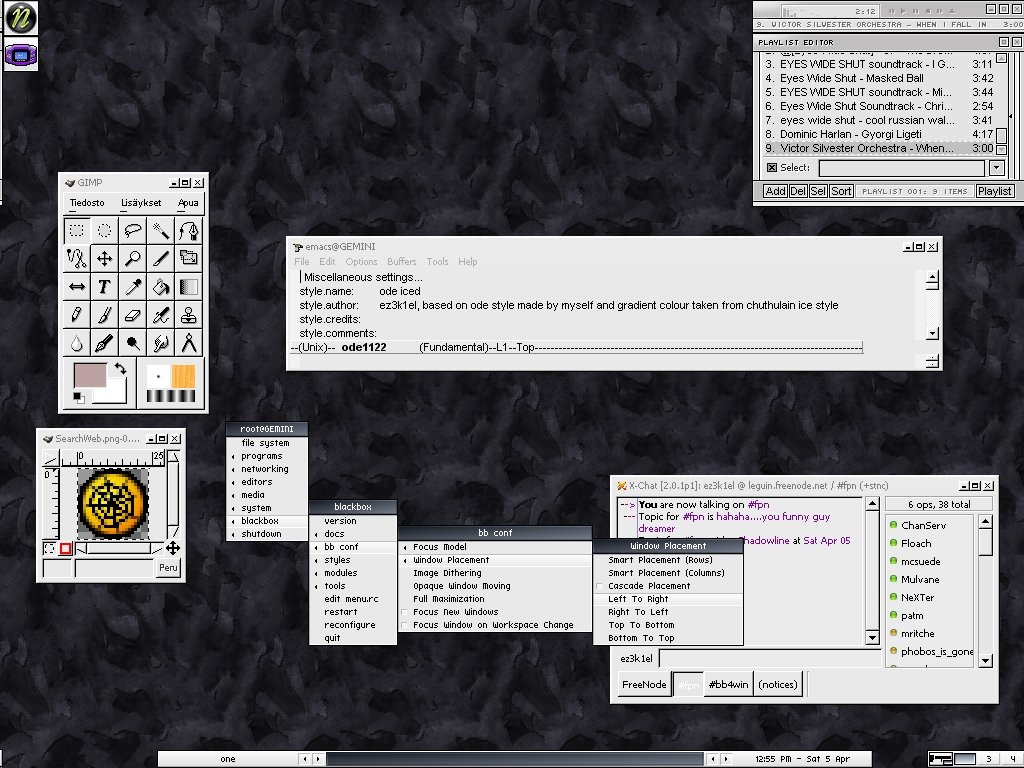
Task: Activate the Measure compass tool
Action: [x=189, y=343]
